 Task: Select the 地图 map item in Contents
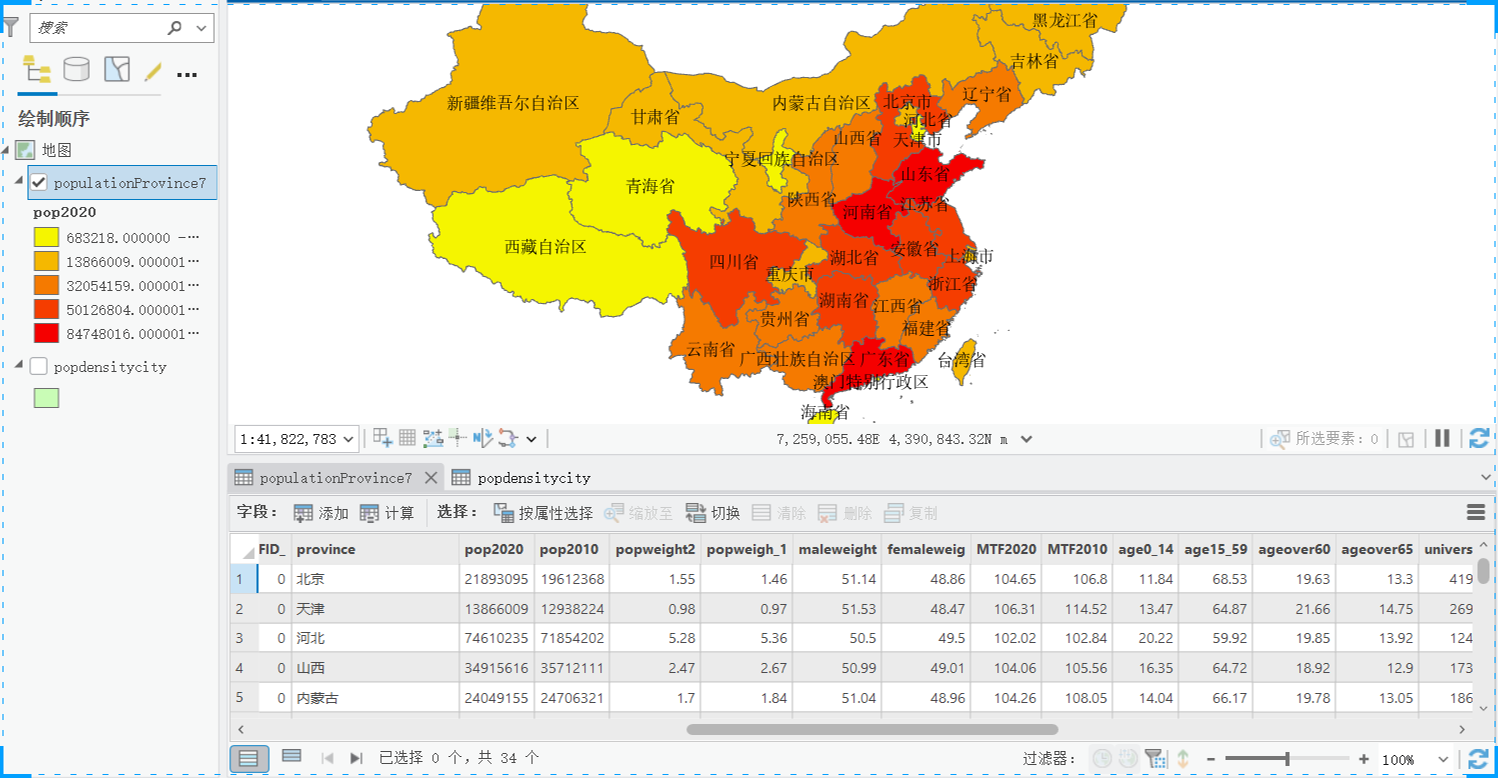pos(56,150)
